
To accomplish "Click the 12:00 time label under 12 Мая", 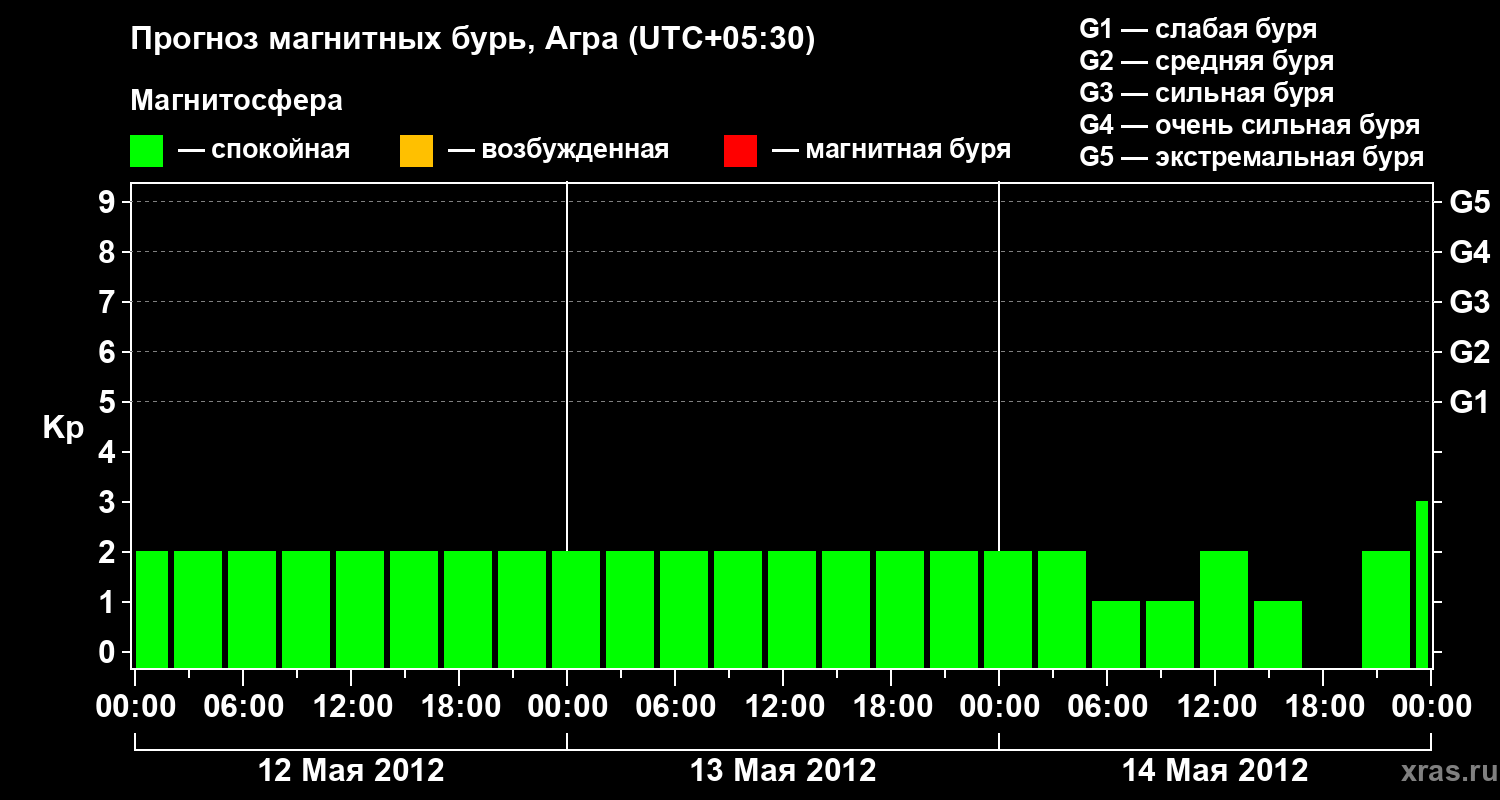I will pos(351,707).
